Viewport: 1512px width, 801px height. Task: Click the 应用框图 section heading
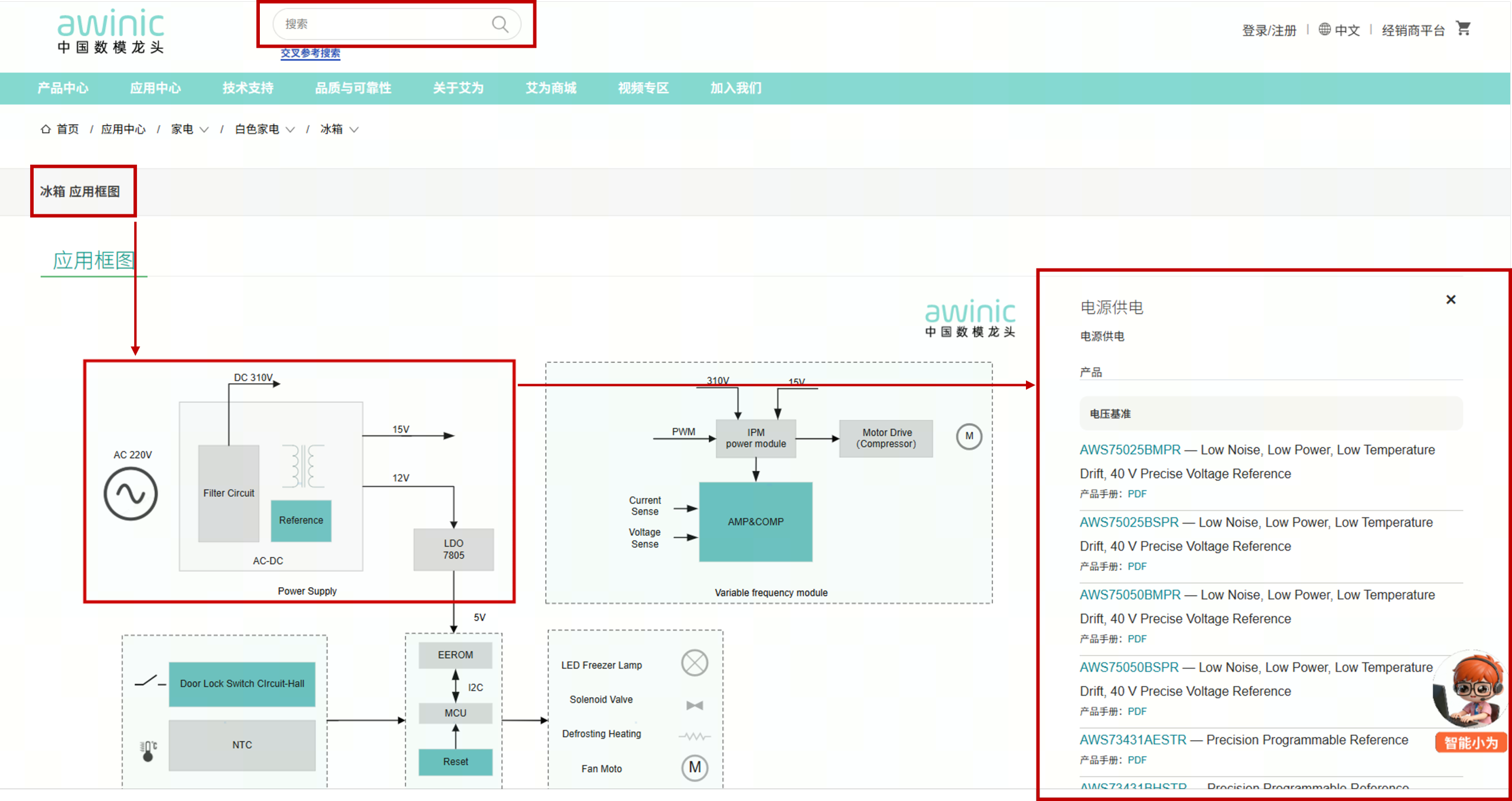click(x=94, y=260)
